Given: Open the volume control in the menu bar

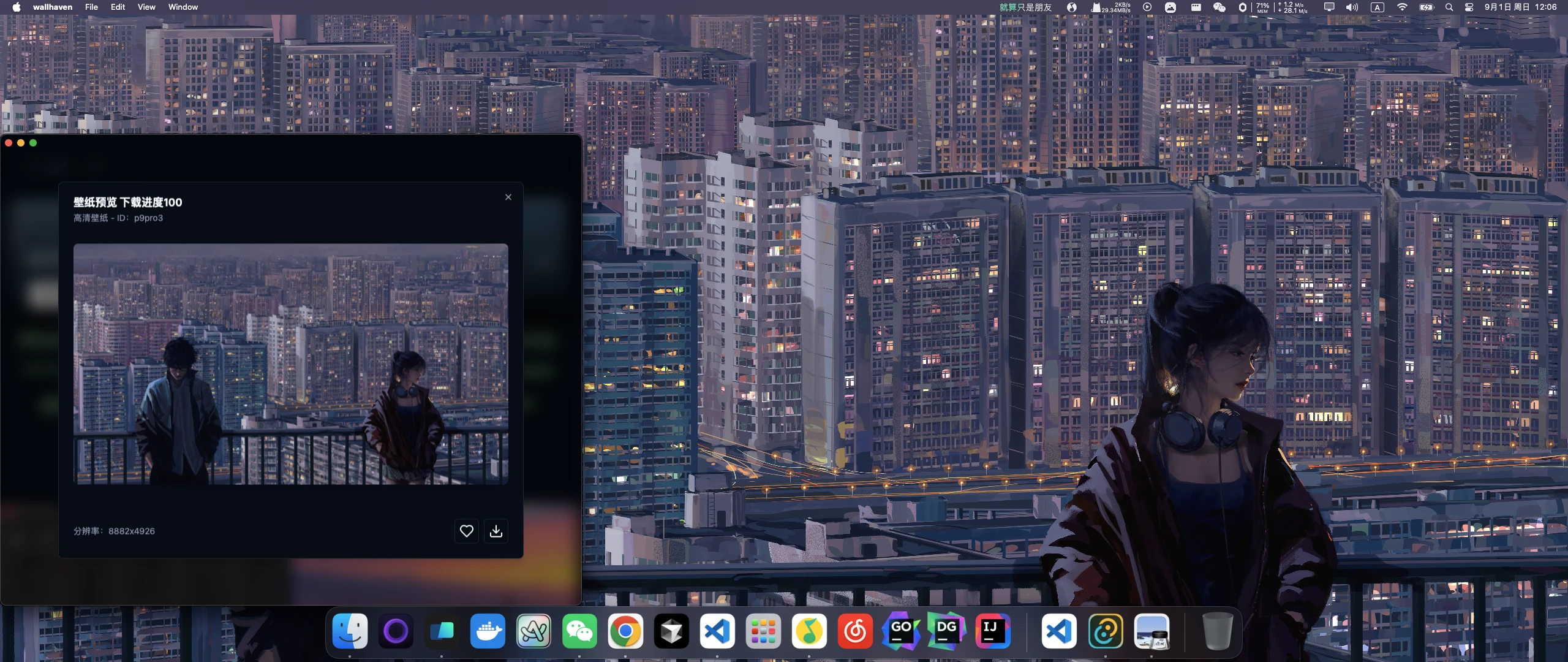Looking at the screenshot, I should [1352, 7].
